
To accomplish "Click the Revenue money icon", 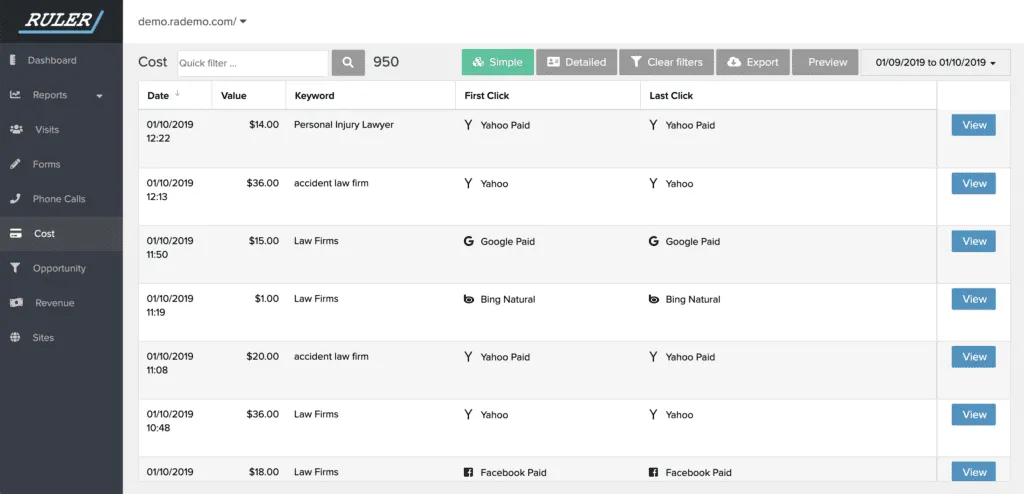I will [x=15, y=303].
